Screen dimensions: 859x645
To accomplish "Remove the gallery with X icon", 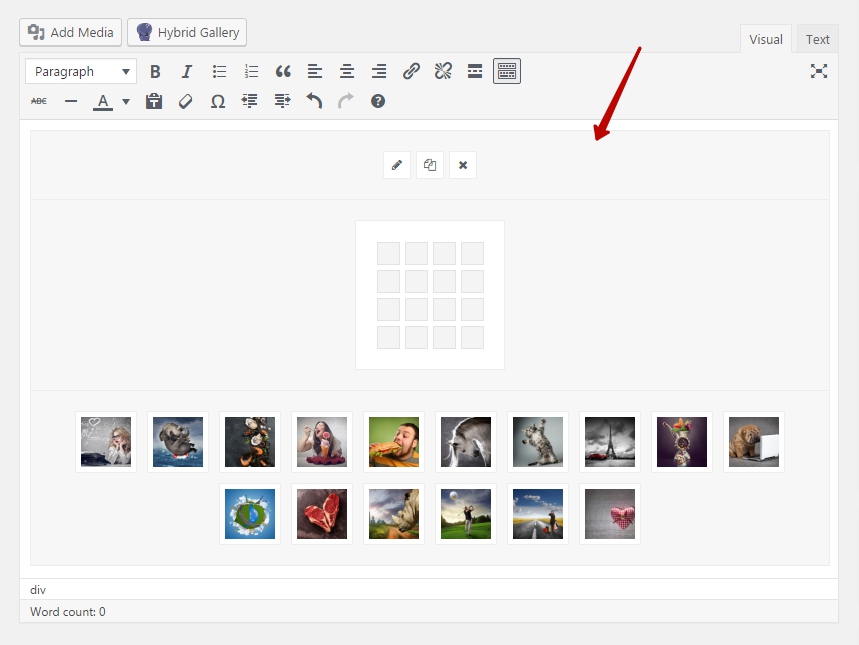I will [463, 165].
